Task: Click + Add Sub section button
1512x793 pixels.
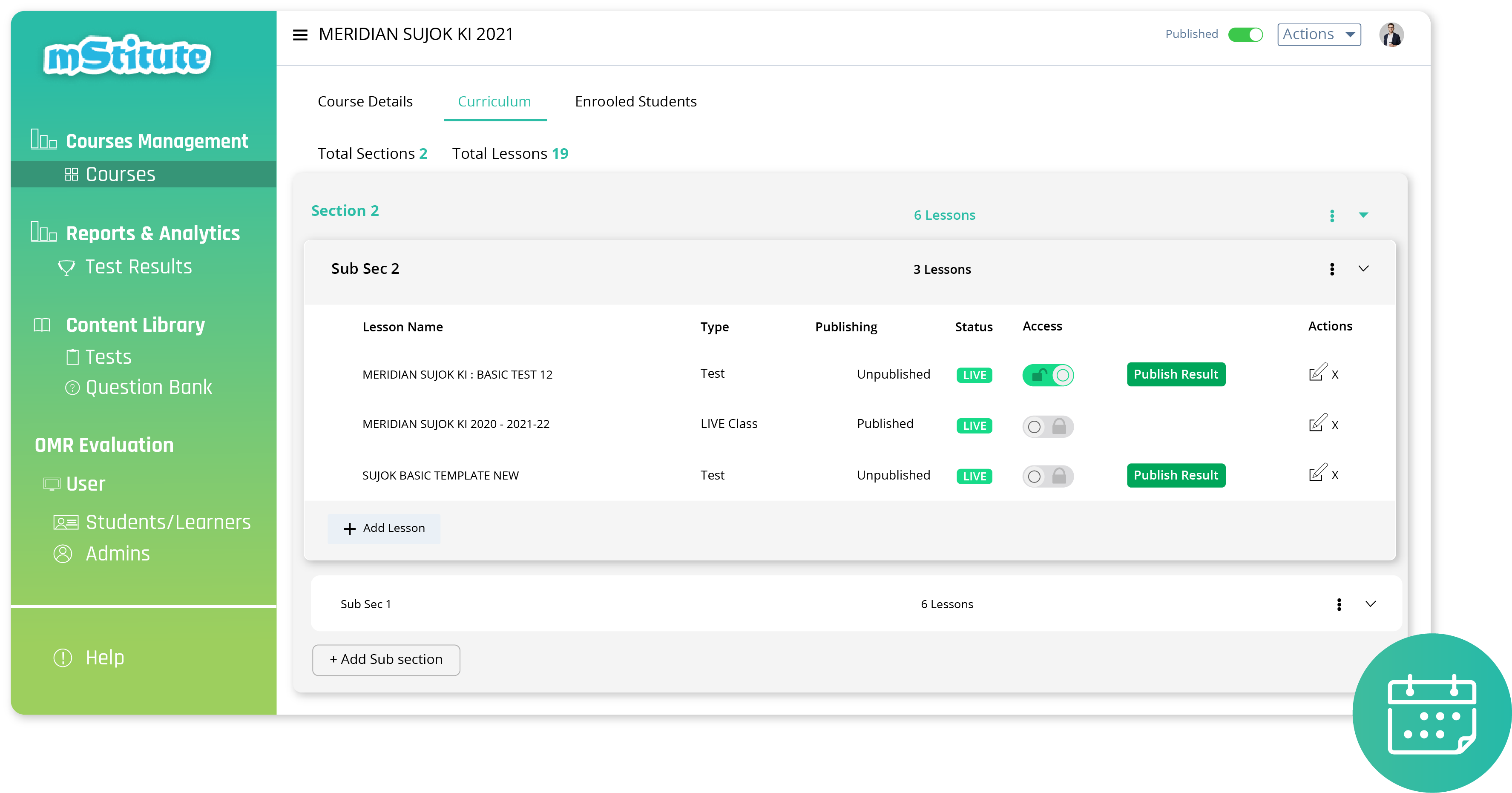Action: point(386,660)
